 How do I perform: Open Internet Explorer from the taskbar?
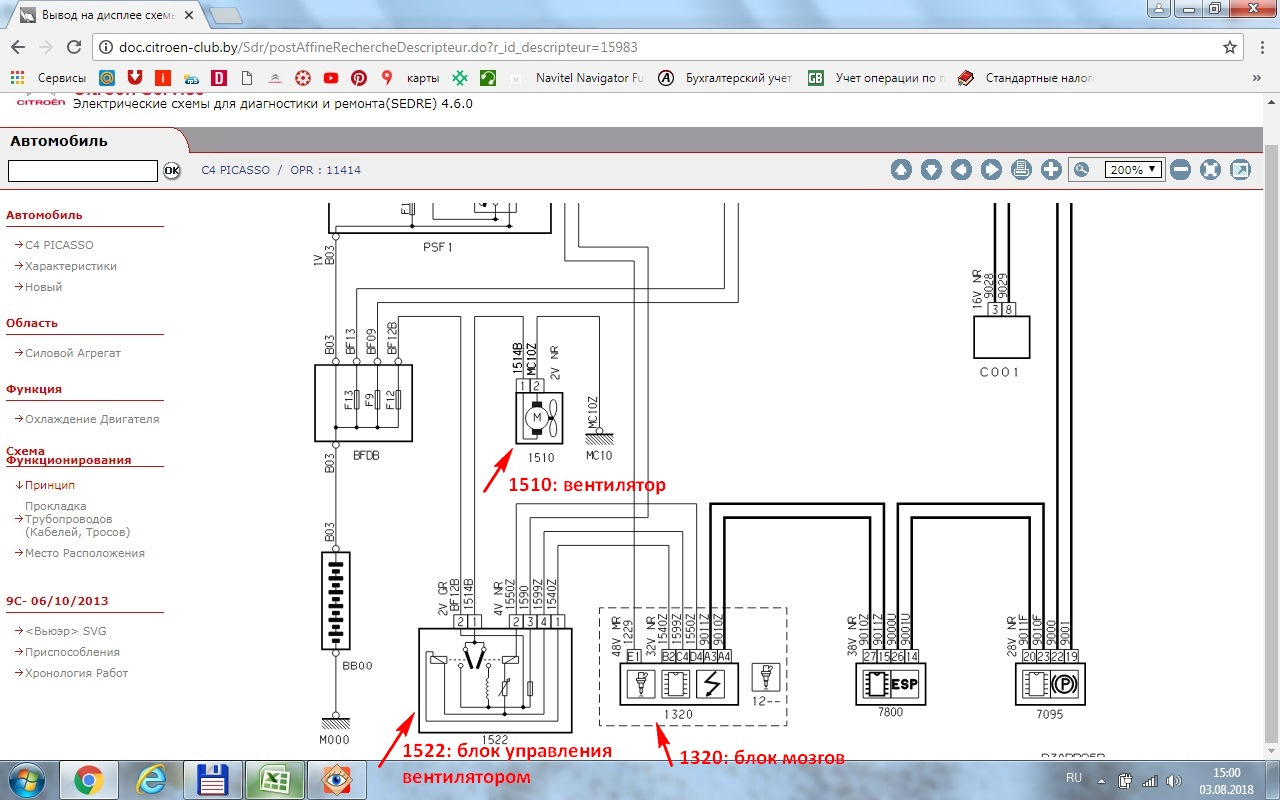(150, 780)
